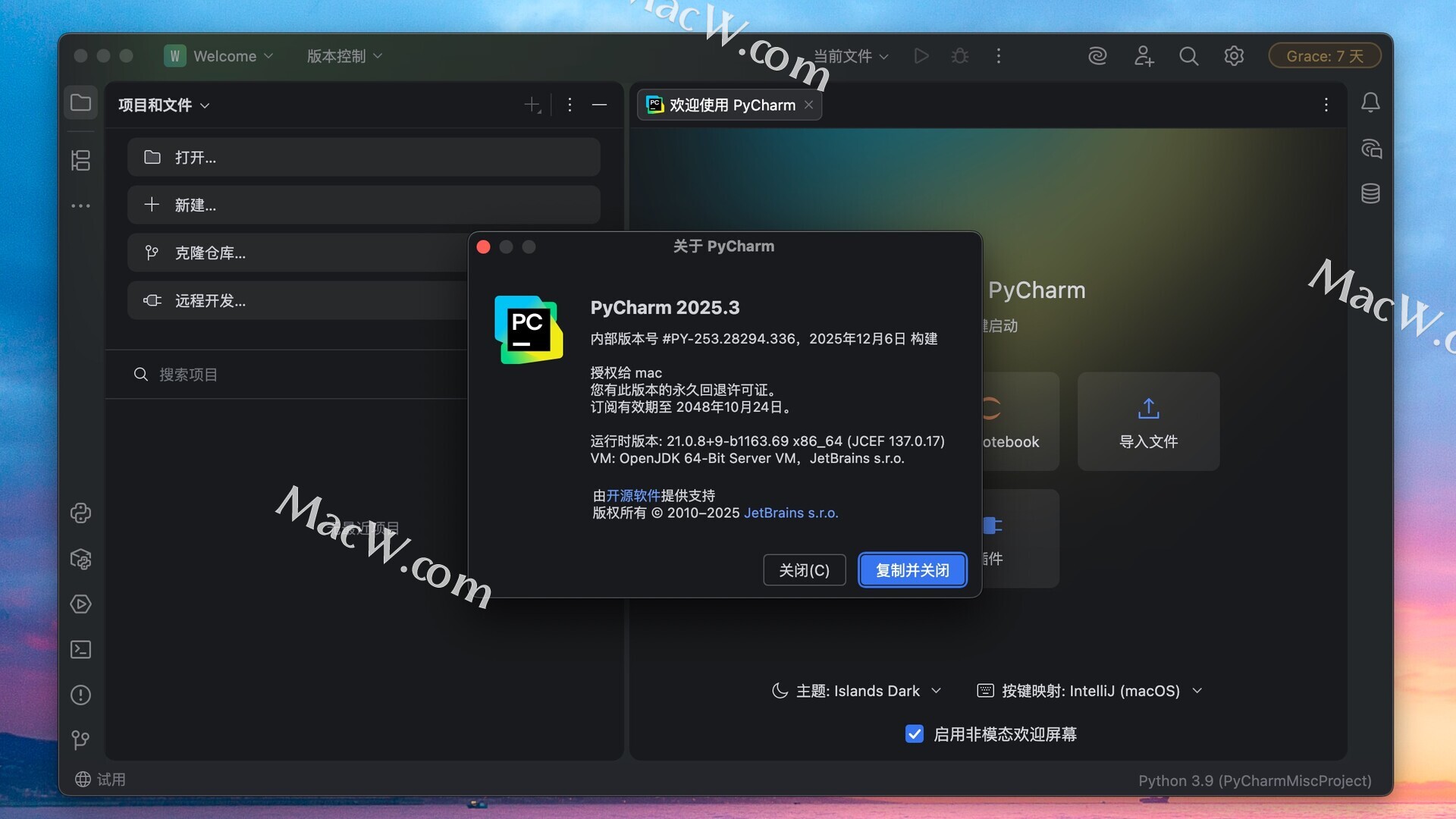Image resolution: width=1456 pixels, height=819 pixels.
Task: Open IDE settings gear icon
Action: [1234, 56]
